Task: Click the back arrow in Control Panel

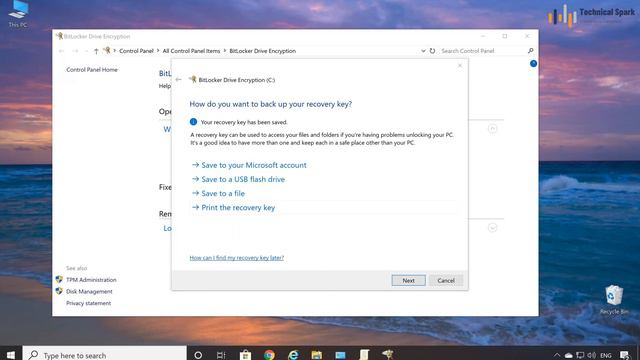Action: [x=62, y=51]
